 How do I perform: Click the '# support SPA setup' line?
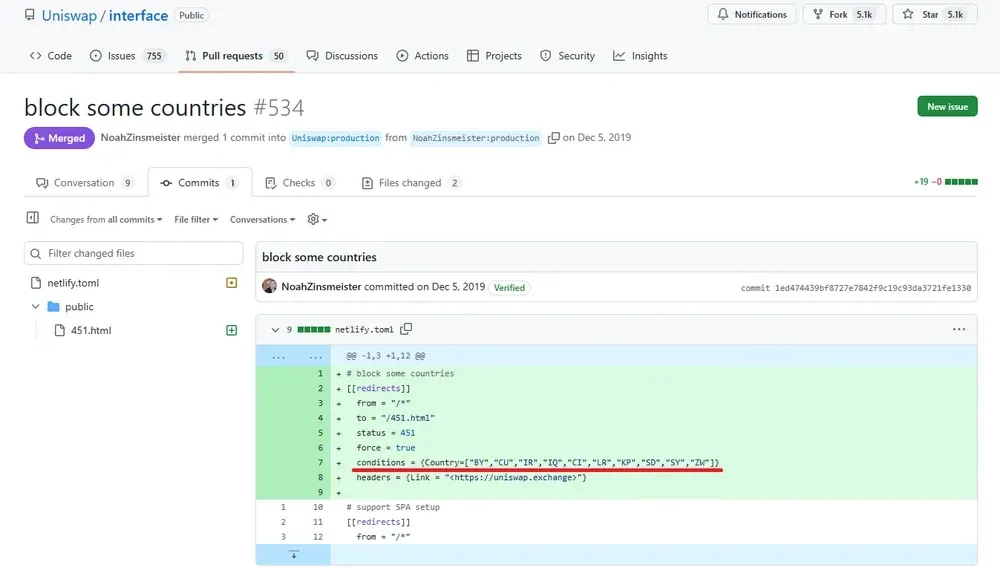coord(393,508)
